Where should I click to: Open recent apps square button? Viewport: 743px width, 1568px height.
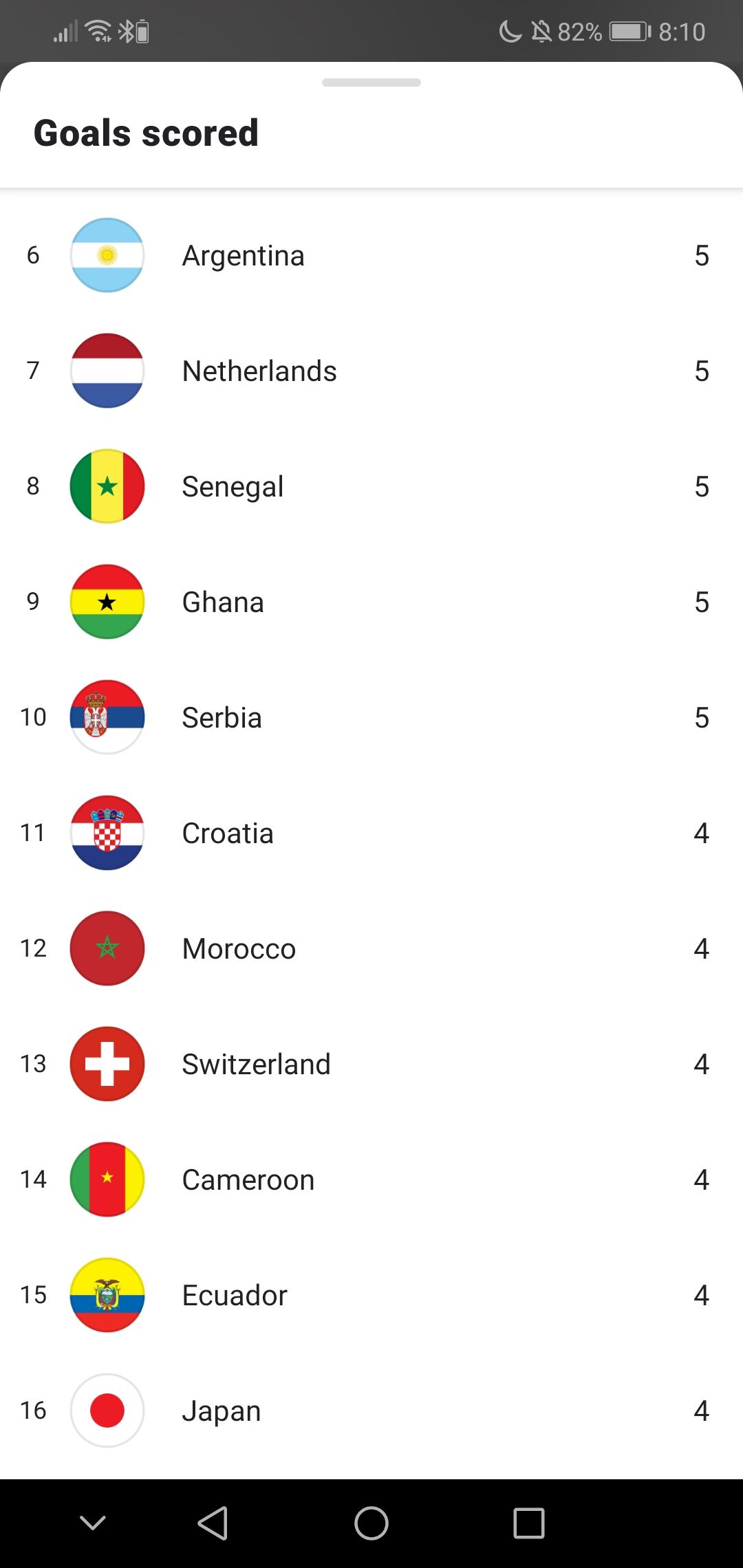point(529,1523)
